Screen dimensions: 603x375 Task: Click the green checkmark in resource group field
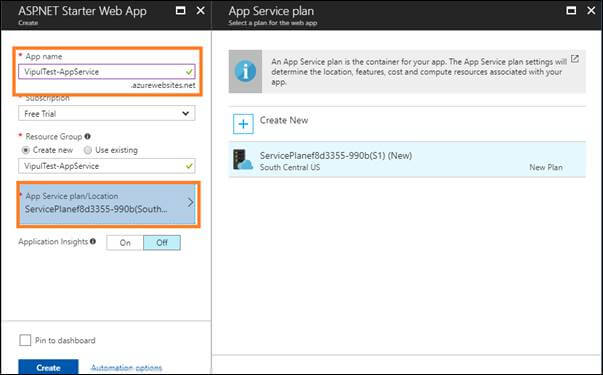[189, 166]
